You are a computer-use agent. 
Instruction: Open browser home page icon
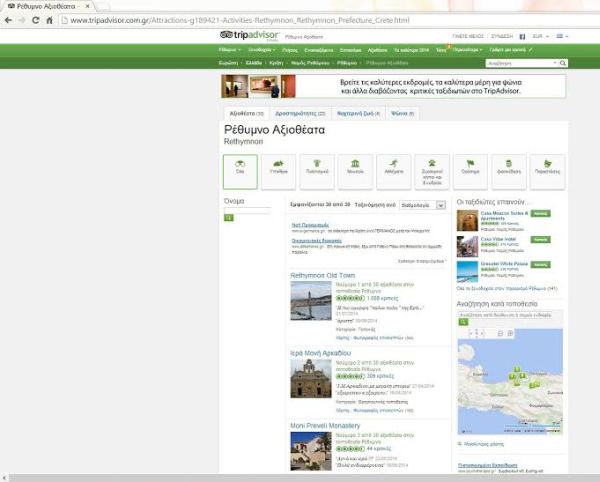coord(49,20)
